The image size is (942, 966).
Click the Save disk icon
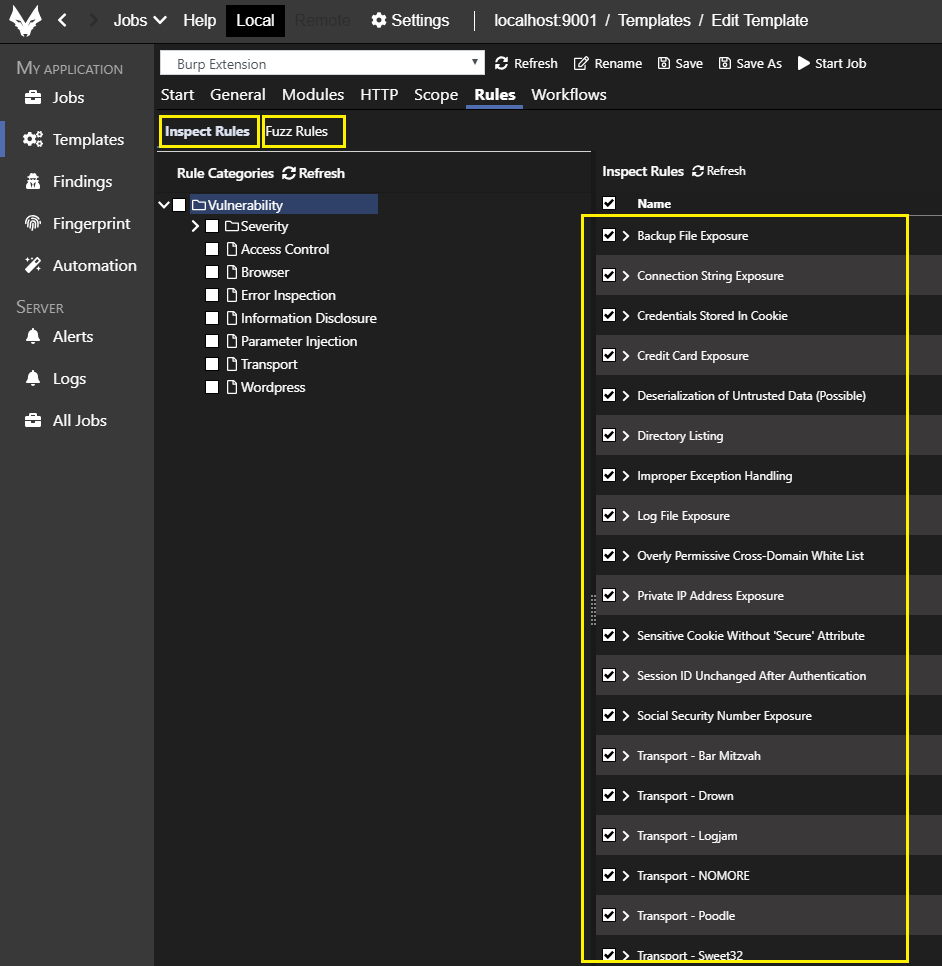[664, 63]
